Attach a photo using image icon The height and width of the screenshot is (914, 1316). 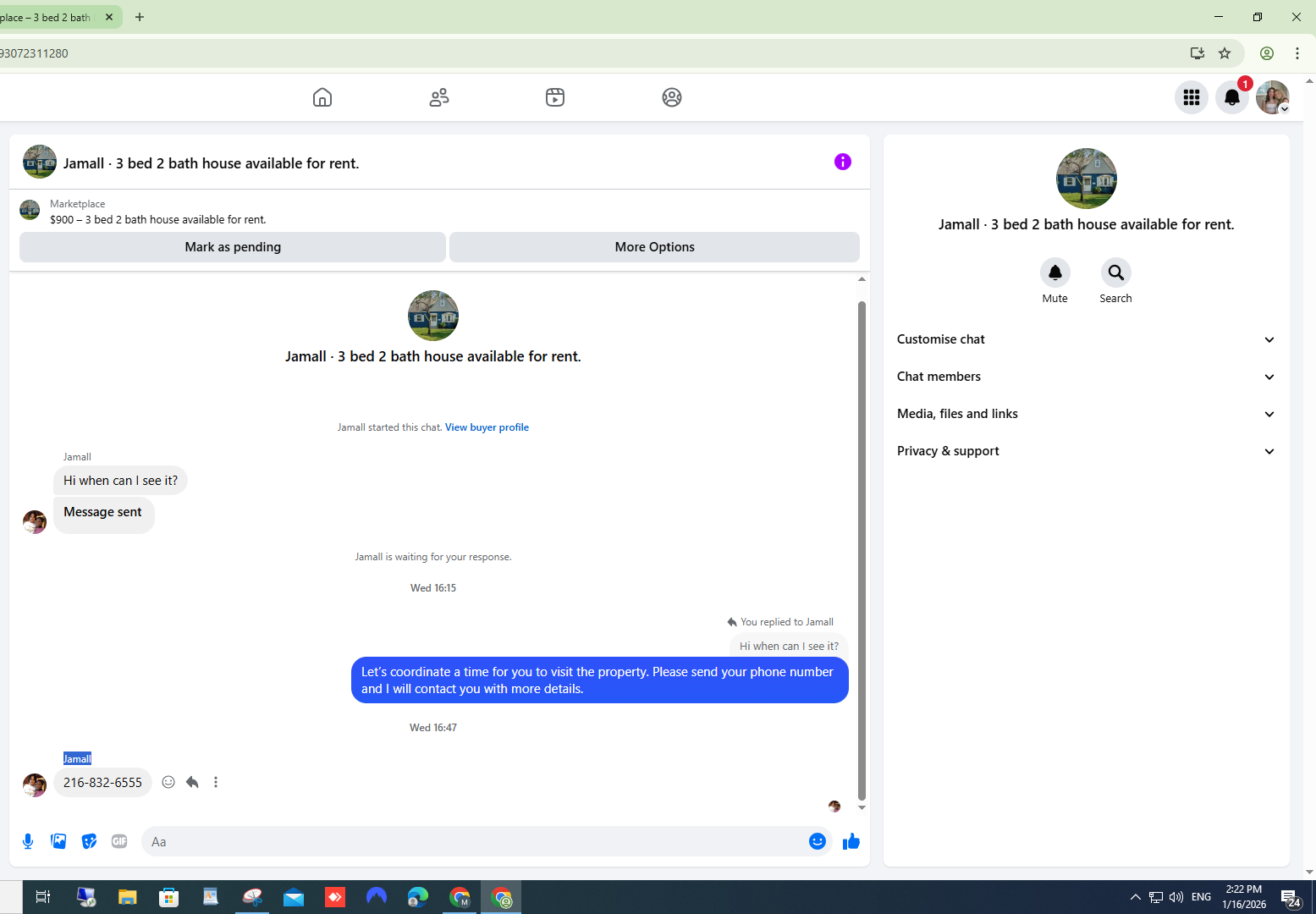point(58,841)
